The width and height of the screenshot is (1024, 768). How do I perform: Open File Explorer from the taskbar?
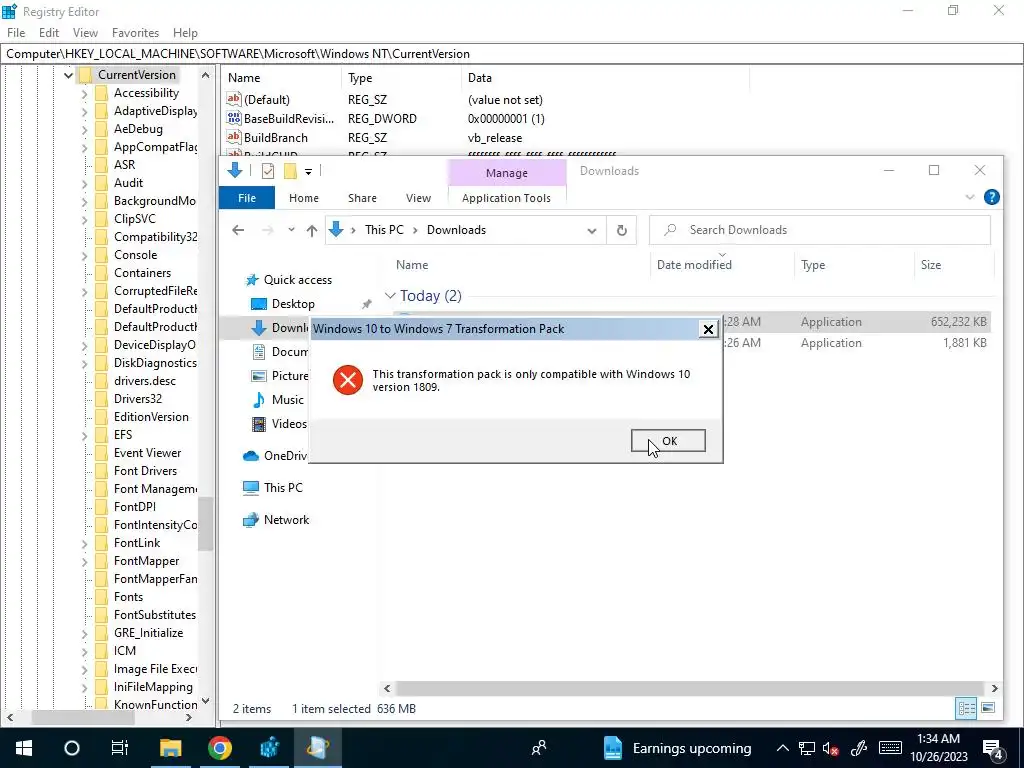tap(170, 748)
